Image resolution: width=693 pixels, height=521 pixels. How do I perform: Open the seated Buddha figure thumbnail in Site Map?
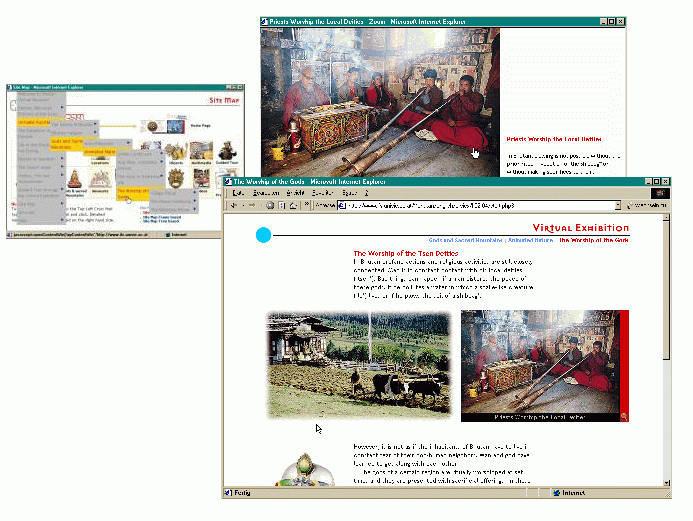tap(75, 179)
